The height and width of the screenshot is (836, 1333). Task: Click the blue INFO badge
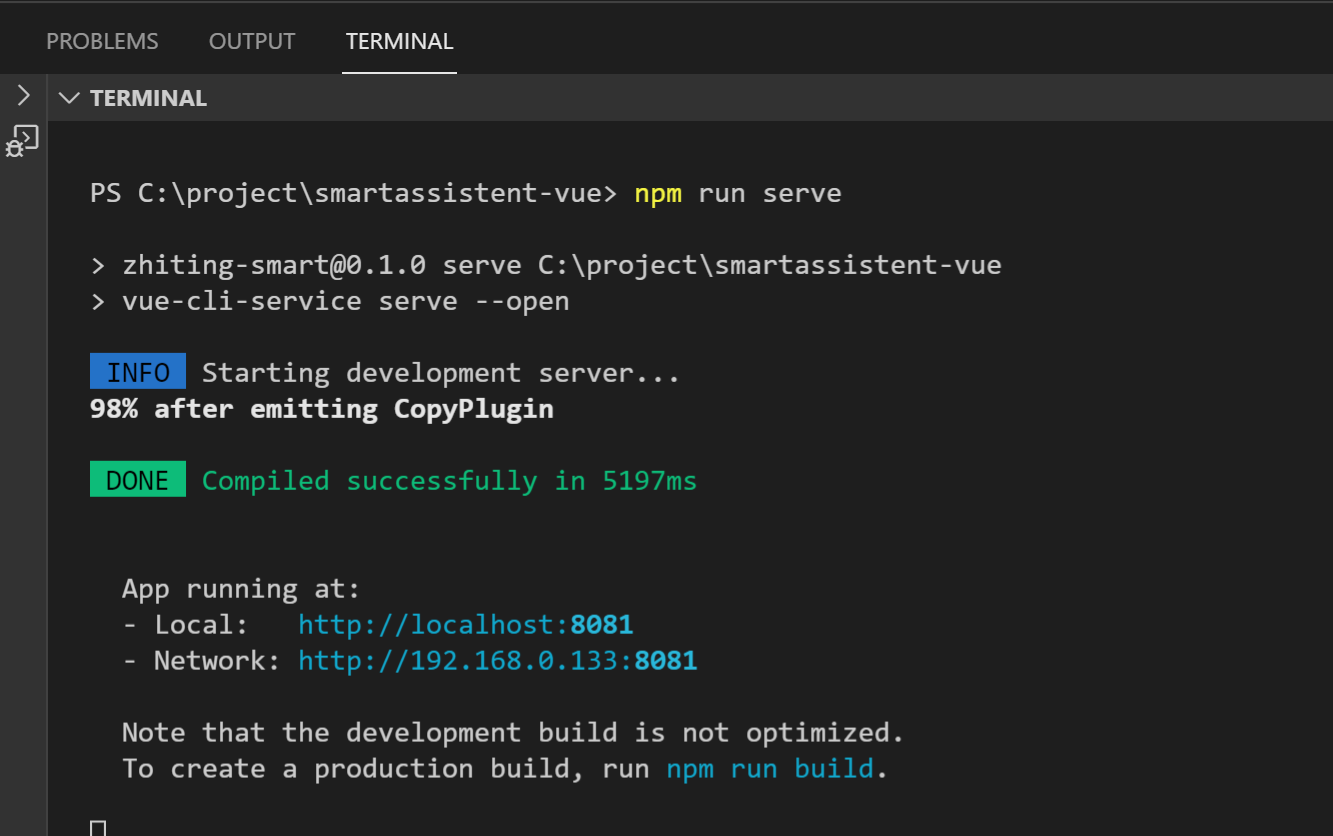[138, 373]
